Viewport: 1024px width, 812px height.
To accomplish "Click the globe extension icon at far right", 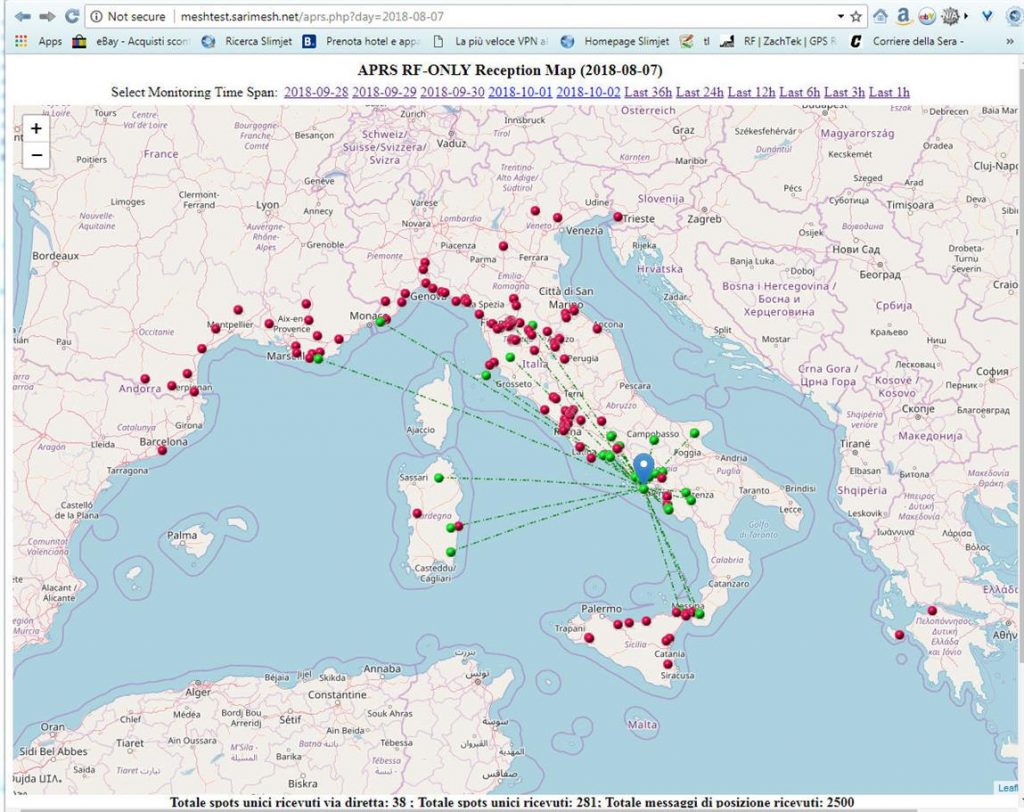I will click(x=1013, y=16).
